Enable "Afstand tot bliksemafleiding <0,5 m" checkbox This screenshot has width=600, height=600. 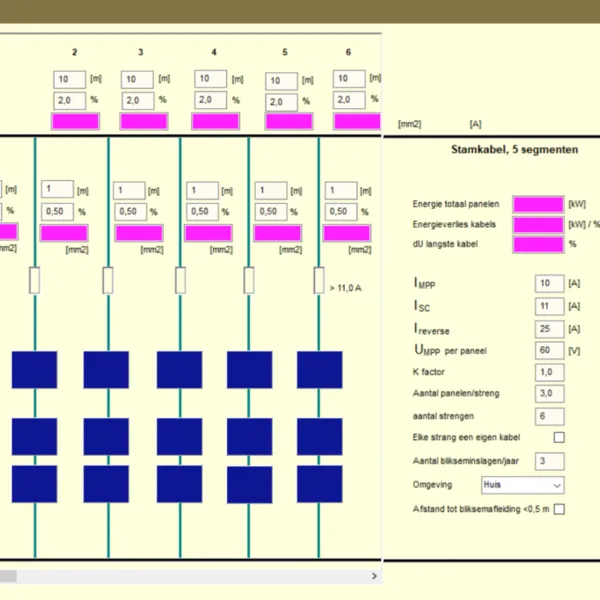[x=559, y=509]
